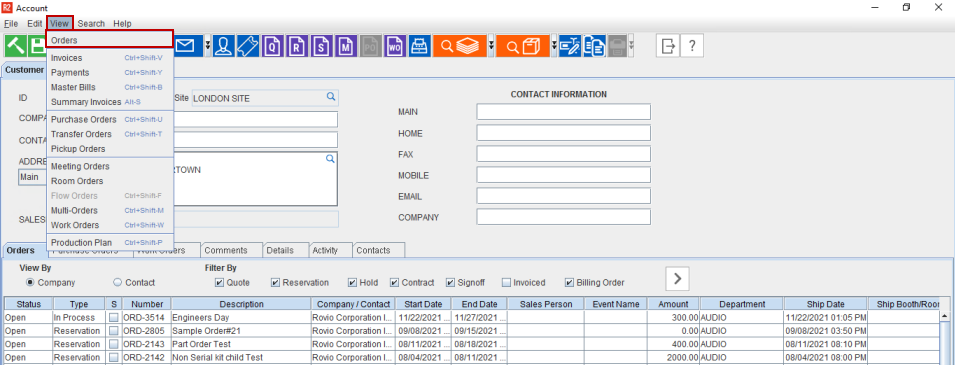
Task: Click the purple WO work order icon
Action: 395,46
